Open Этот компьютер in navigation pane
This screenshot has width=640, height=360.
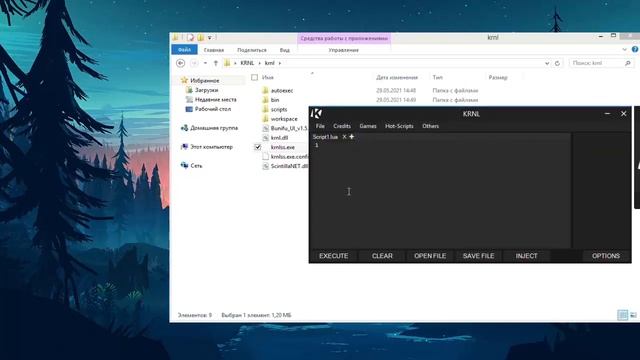tap(211, 147)
